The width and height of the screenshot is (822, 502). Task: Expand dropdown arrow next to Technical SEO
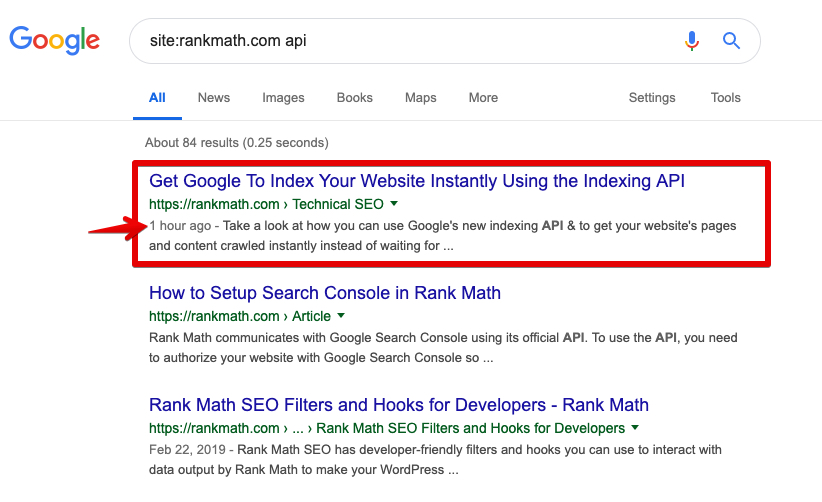point(394,203)
